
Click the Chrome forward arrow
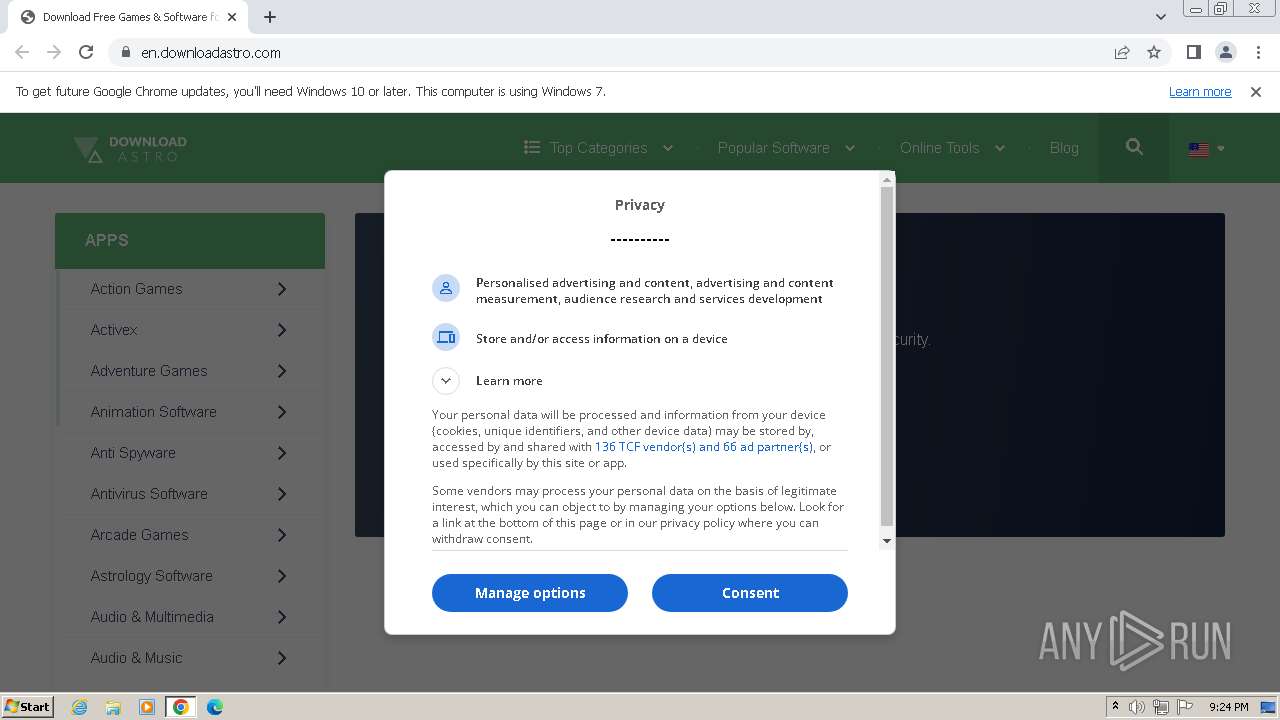click(54, 52)
